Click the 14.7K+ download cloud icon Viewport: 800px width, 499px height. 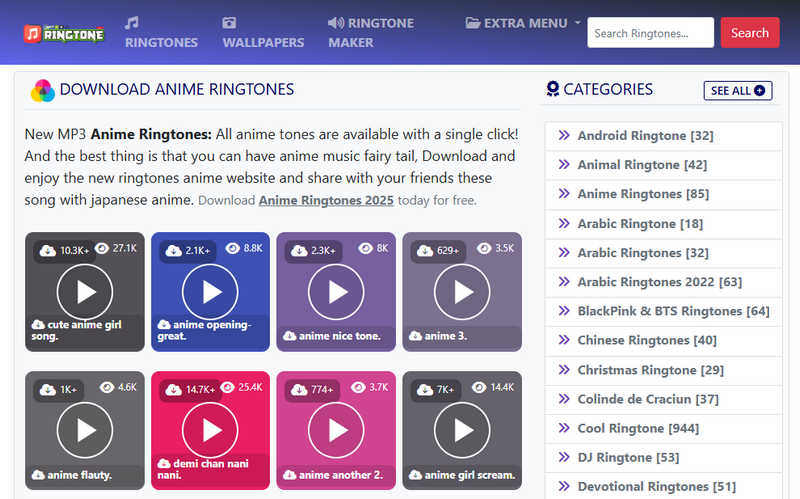tap(173, 389)
